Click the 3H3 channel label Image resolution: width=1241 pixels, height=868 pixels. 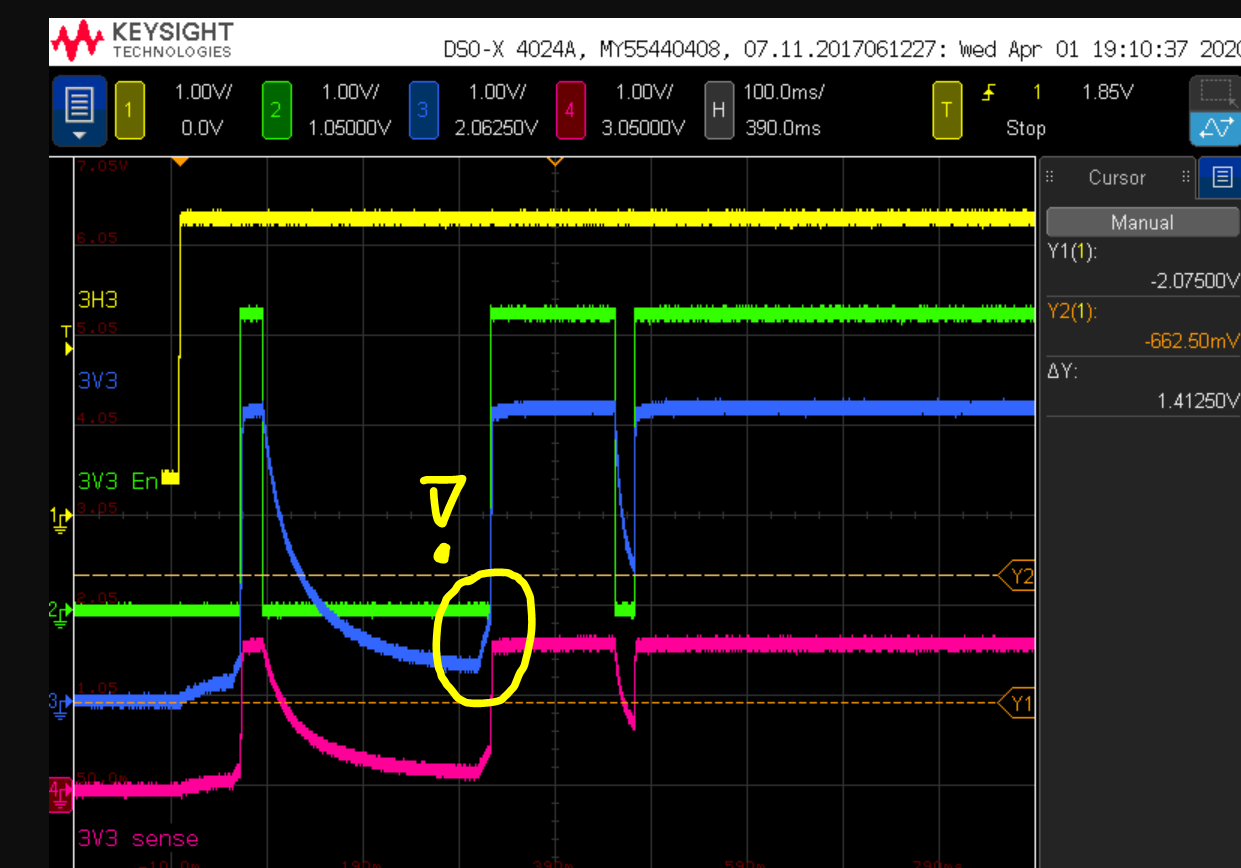pyautogui.click(x=98, y=298)
